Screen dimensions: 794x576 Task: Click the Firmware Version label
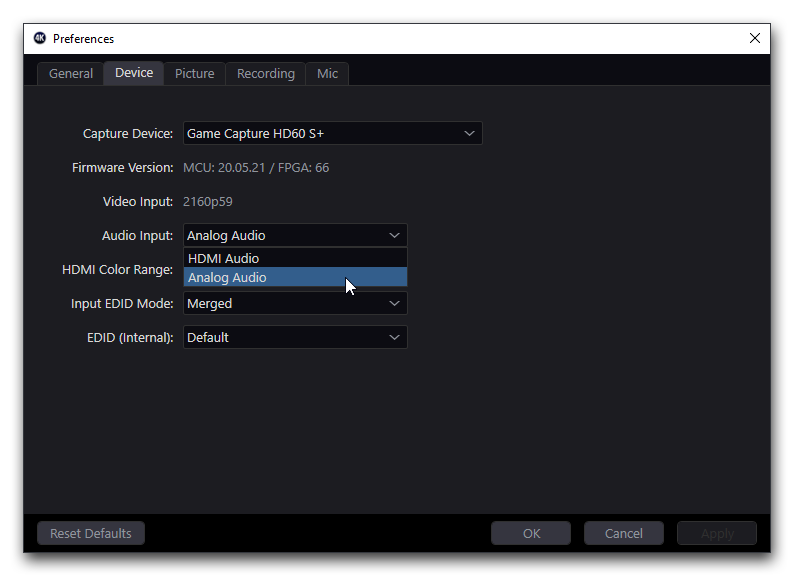(123, 168)
